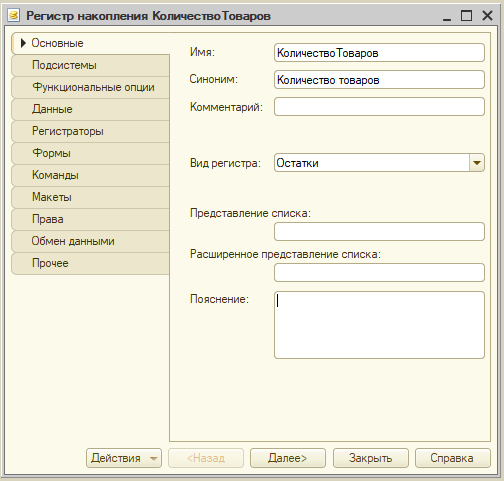Click into the Имя input field
This screenshot has height=481, width=504.
click(x=379, y=53)
